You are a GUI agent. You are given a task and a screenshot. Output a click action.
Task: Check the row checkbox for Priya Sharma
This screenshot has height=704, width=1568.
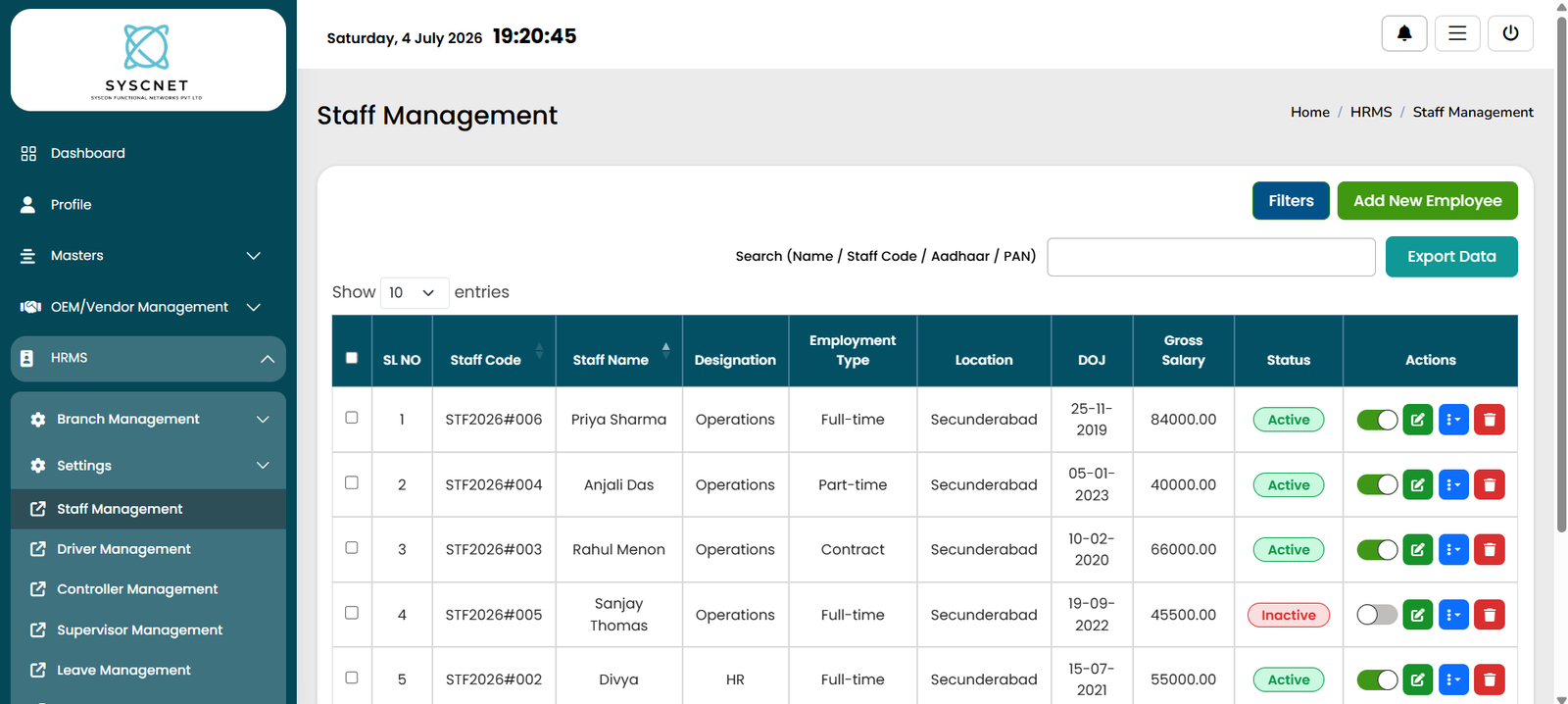point(352,418)
